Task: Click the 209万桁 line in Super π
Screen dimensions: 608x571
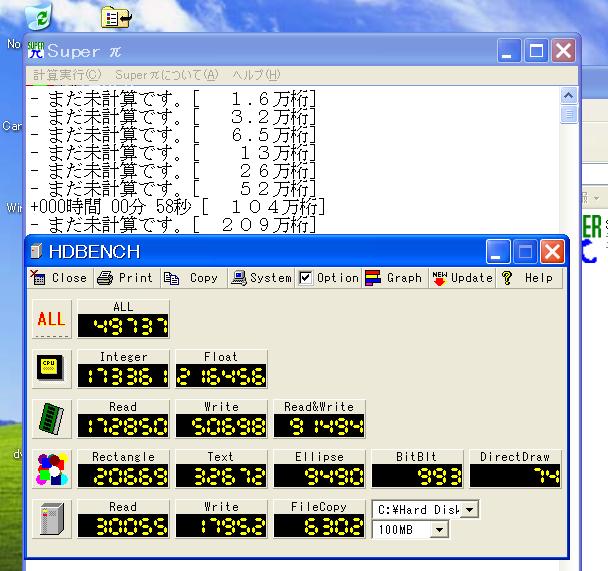Action: coord(174,225)
